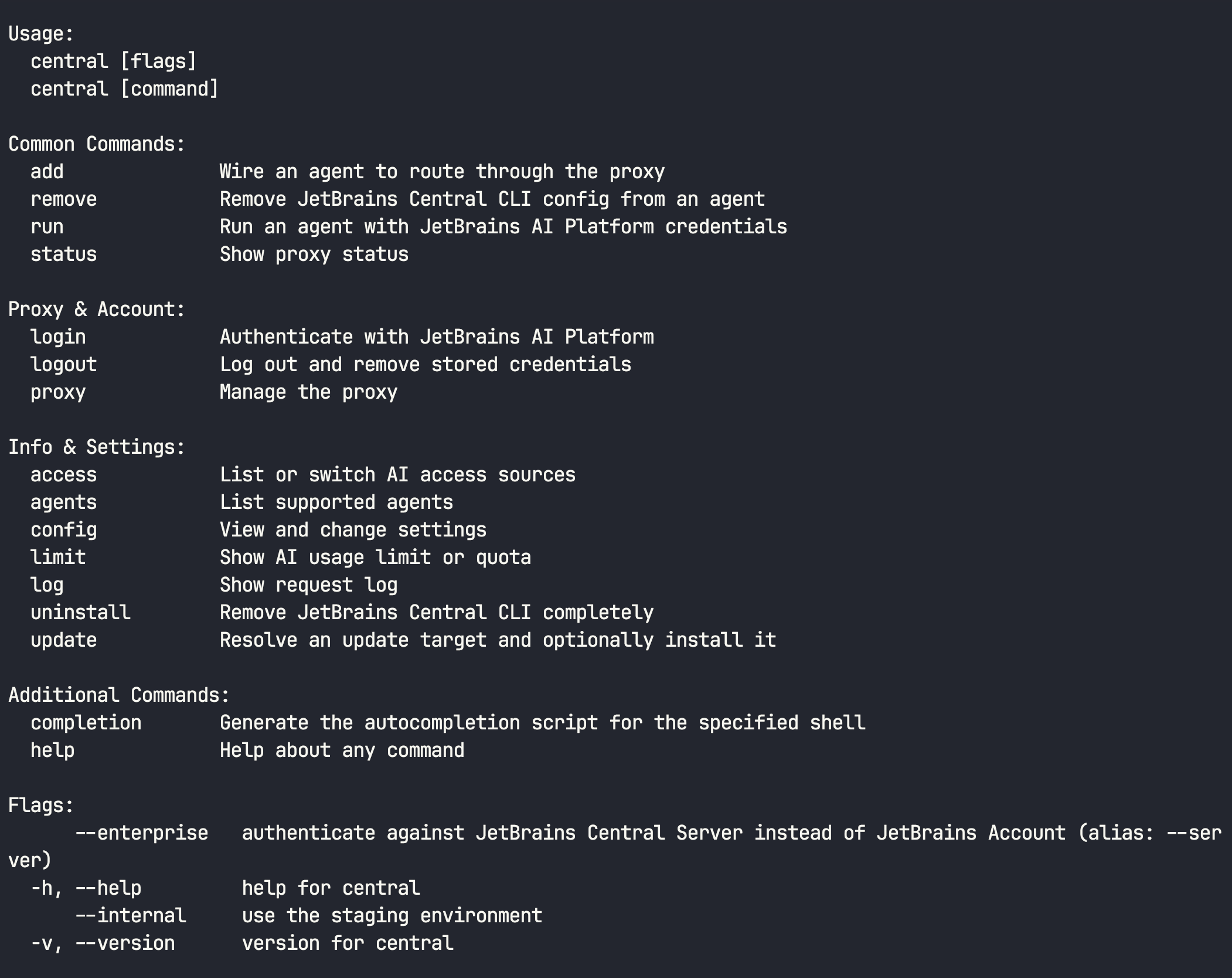Screen dimensions: 1232x978
Task: Click the 'log' command name
Action: click(x=47, y=585)
